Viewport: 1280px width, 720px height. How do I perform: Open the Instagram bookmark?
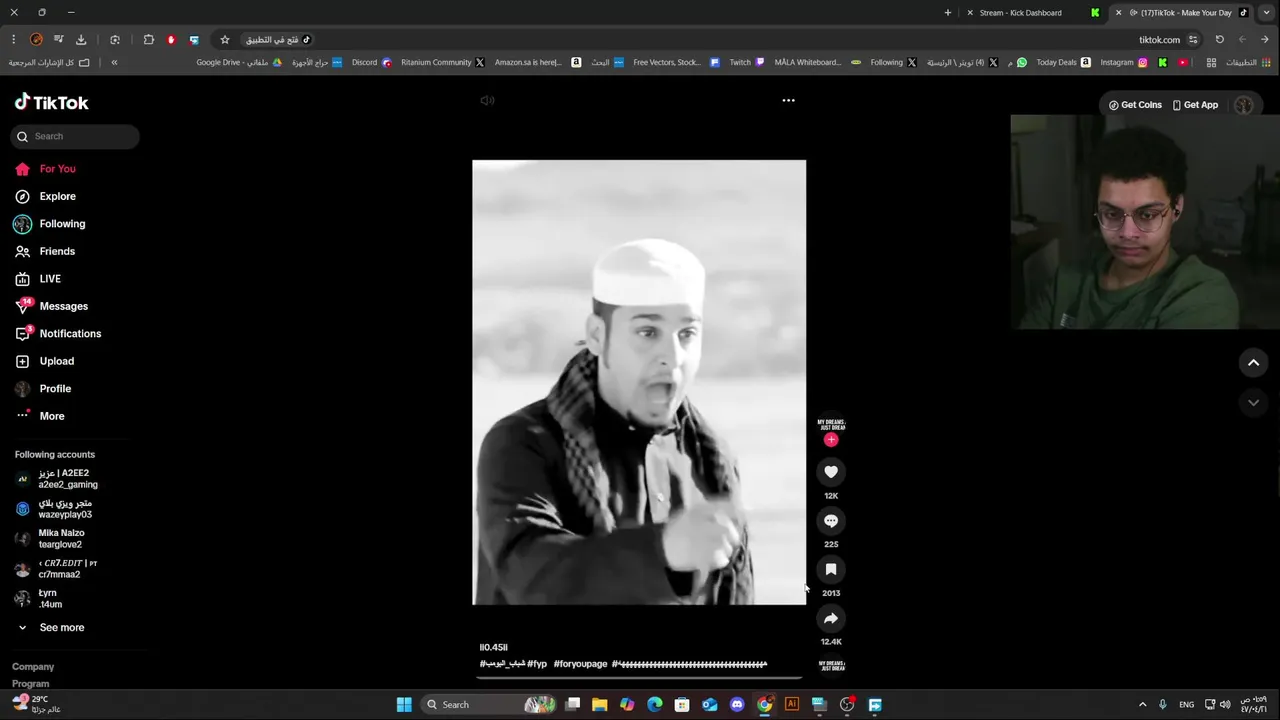point(1124,62)
